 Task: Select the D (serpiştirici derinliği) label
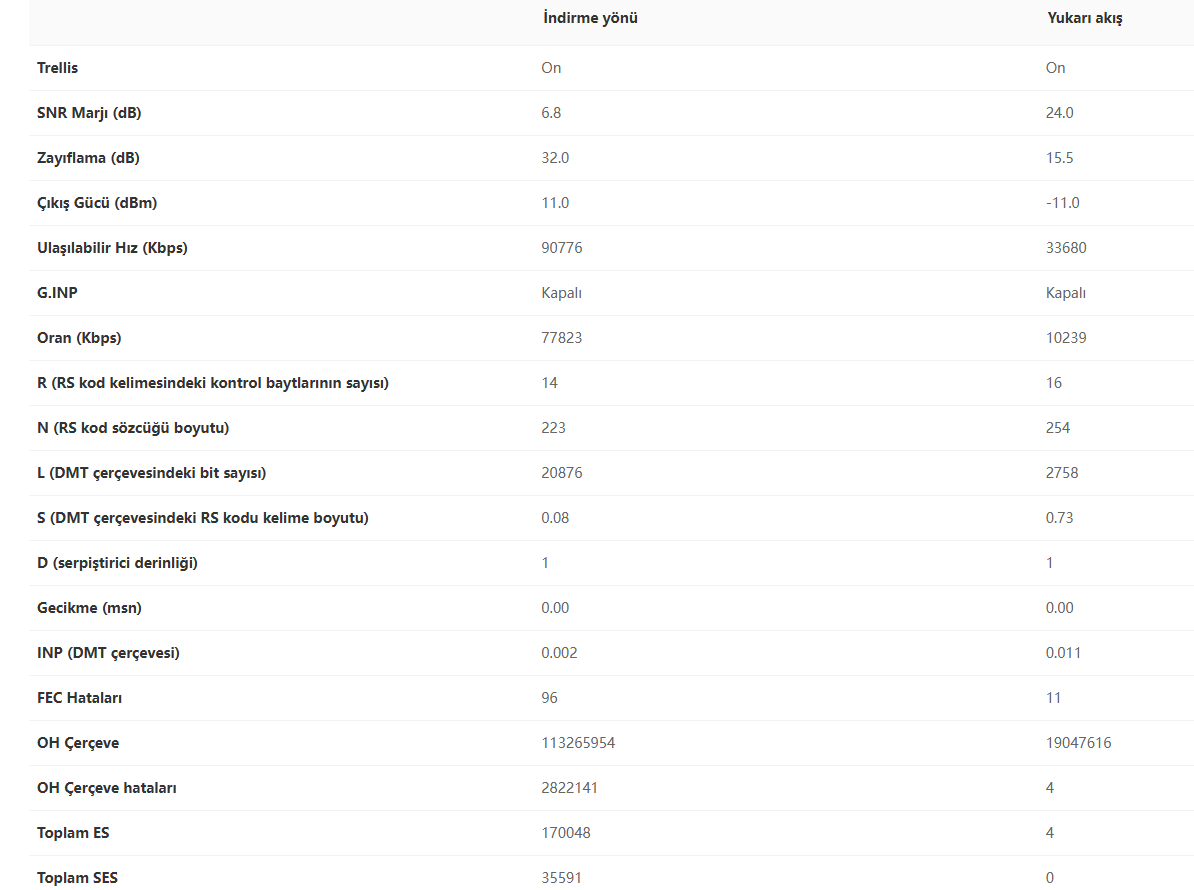tap(117, 563)
